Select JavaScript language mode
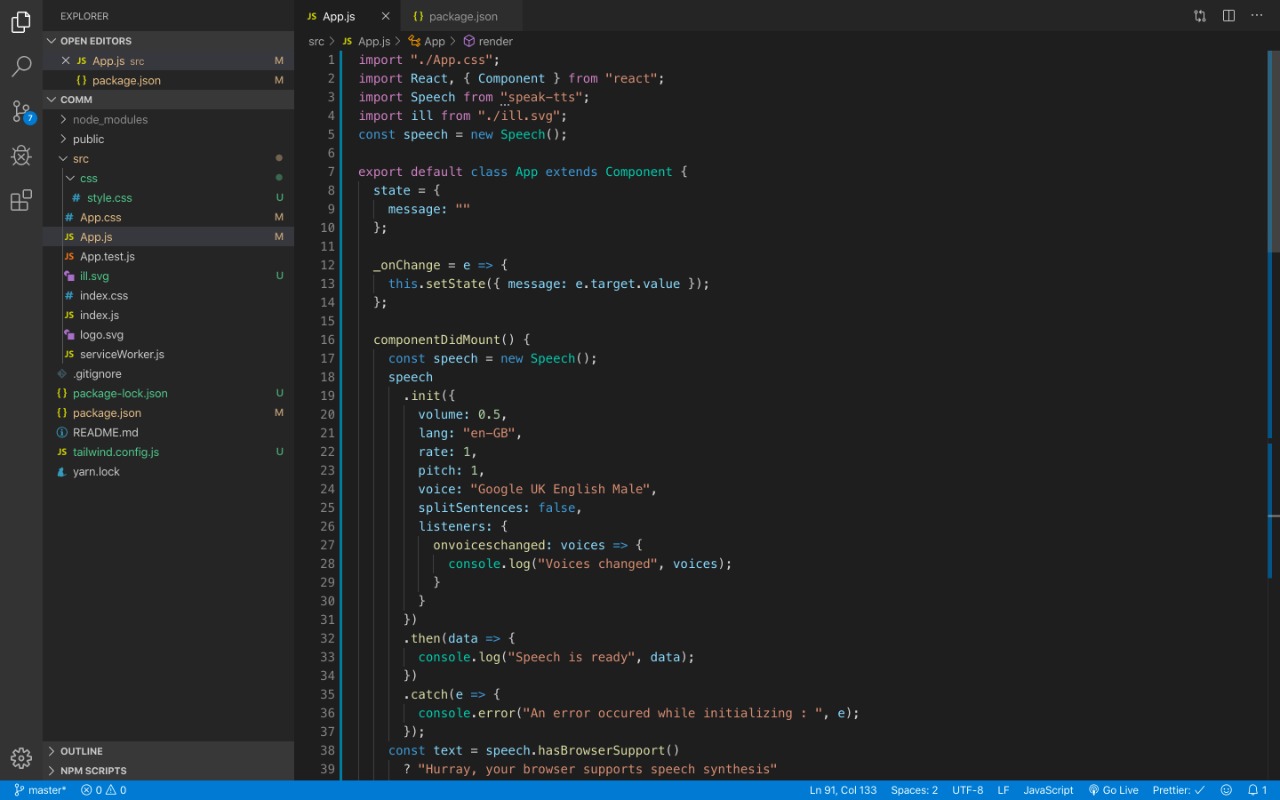This screenshot has width=1280, height=800. pos(1048,790)
